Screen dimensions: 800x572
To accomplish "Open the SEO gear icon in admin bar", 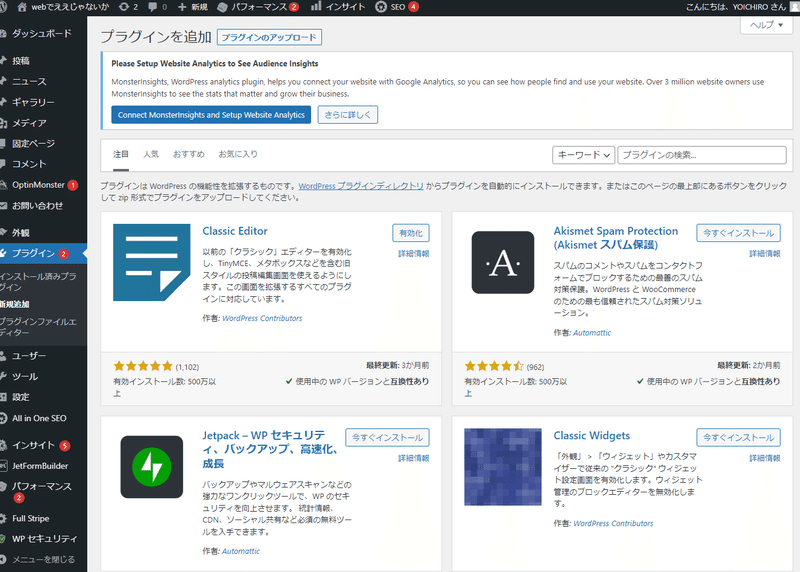I will coord(381,7).
